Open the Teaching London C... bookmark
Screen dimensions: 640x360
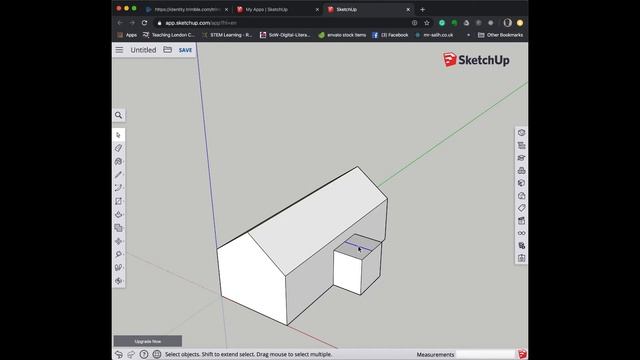[x=169, y=35]
